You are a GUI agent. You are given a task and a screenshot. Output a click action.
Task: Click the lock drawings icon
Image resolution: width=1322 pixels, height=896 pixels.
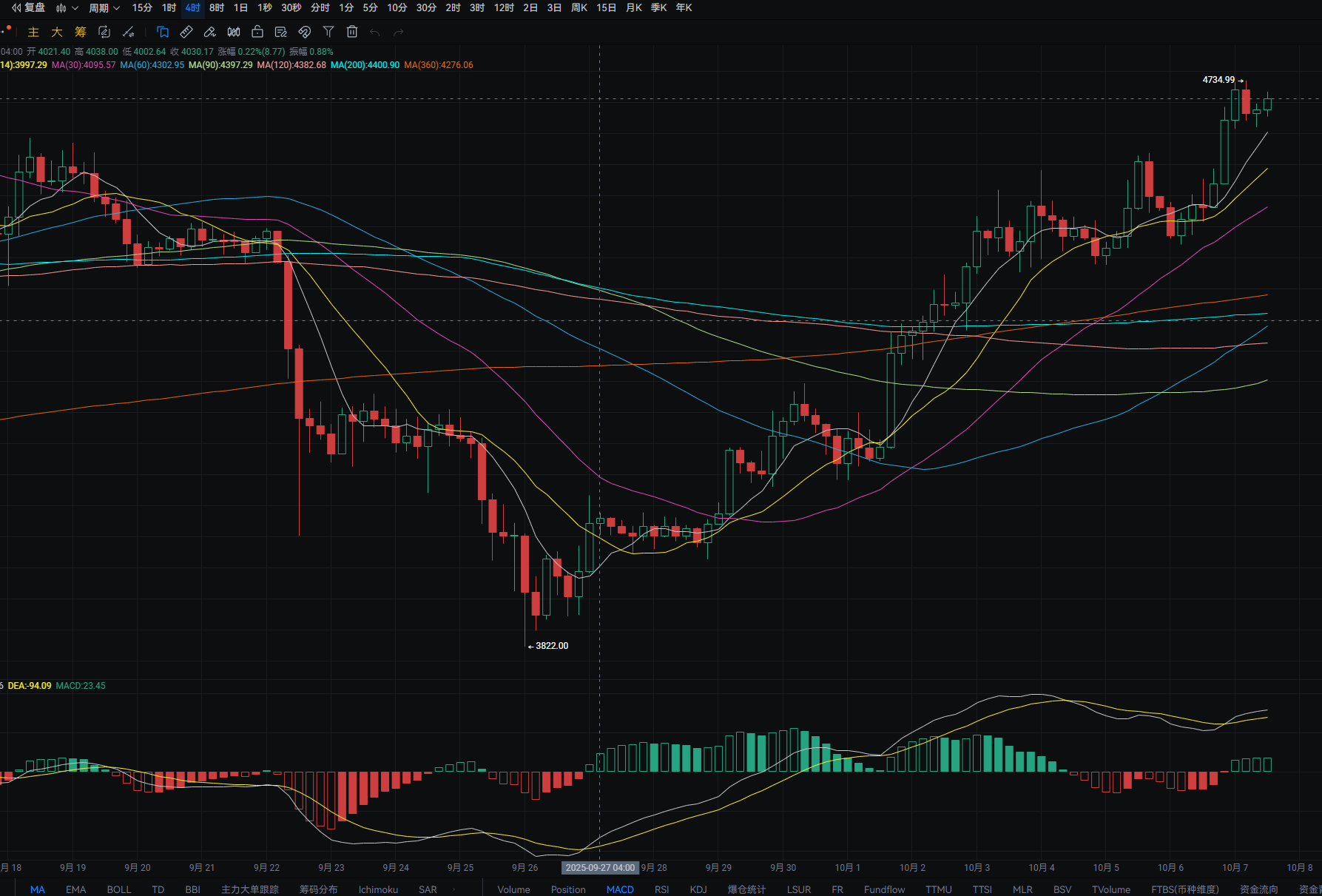click(x=257, y=32)
